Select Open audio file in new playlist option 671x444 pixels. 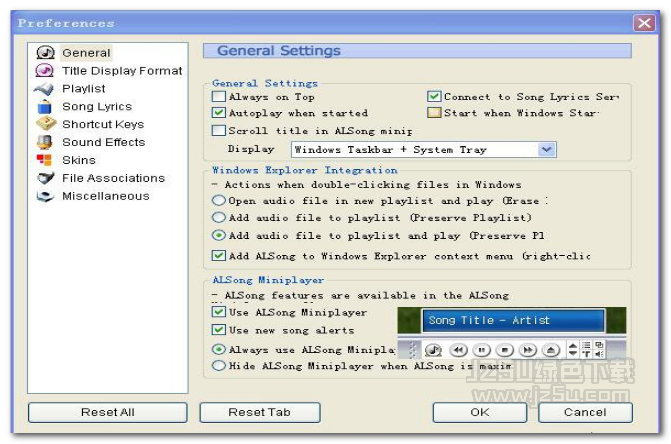click(219, 201)
